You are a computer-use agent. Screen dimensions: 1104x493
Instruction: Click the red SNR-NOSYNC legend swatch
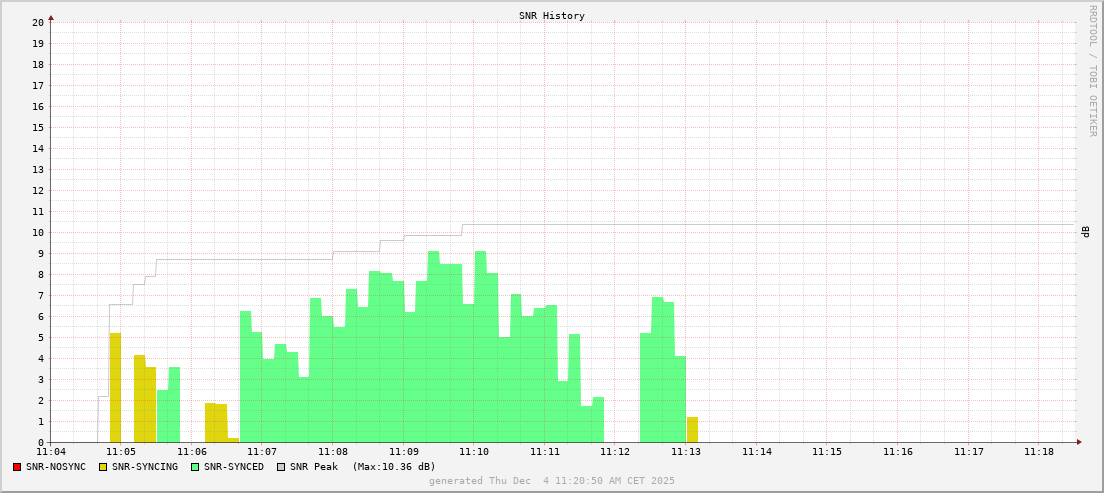pyautogui.click(x=17, y=467)
